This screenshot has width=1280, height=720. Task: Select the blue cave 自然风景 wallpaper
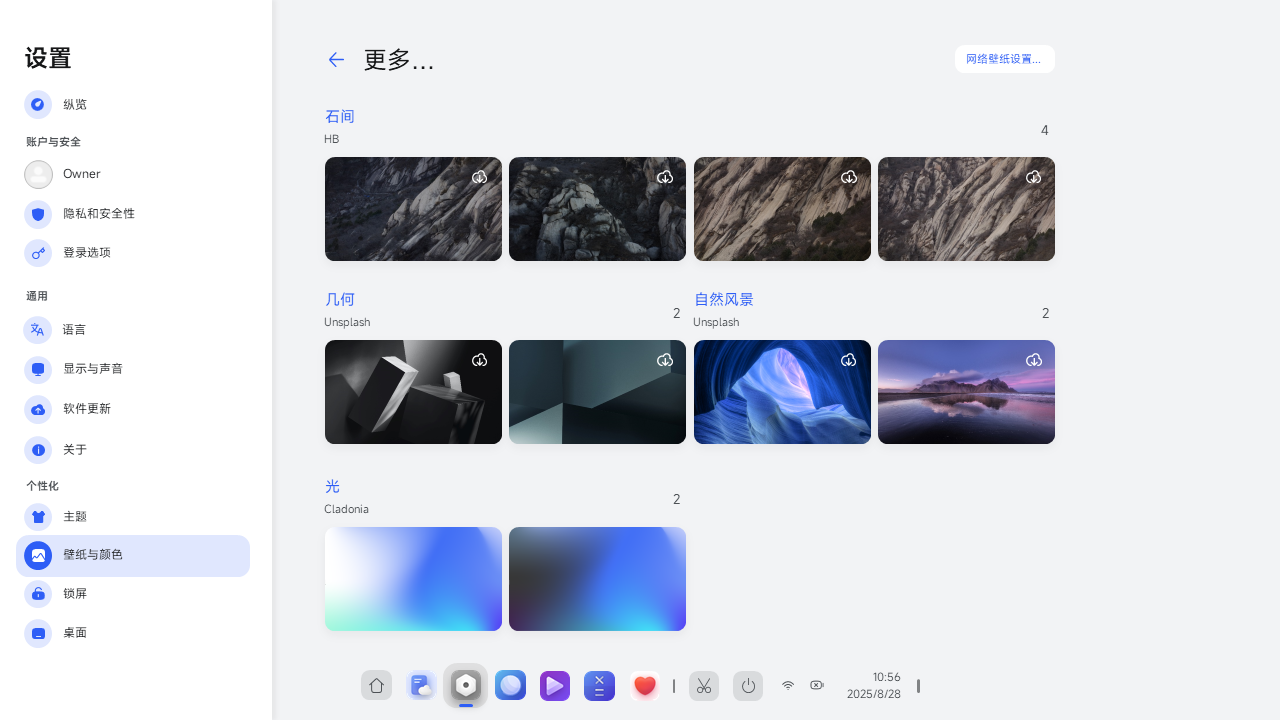[x=782, y=392]
